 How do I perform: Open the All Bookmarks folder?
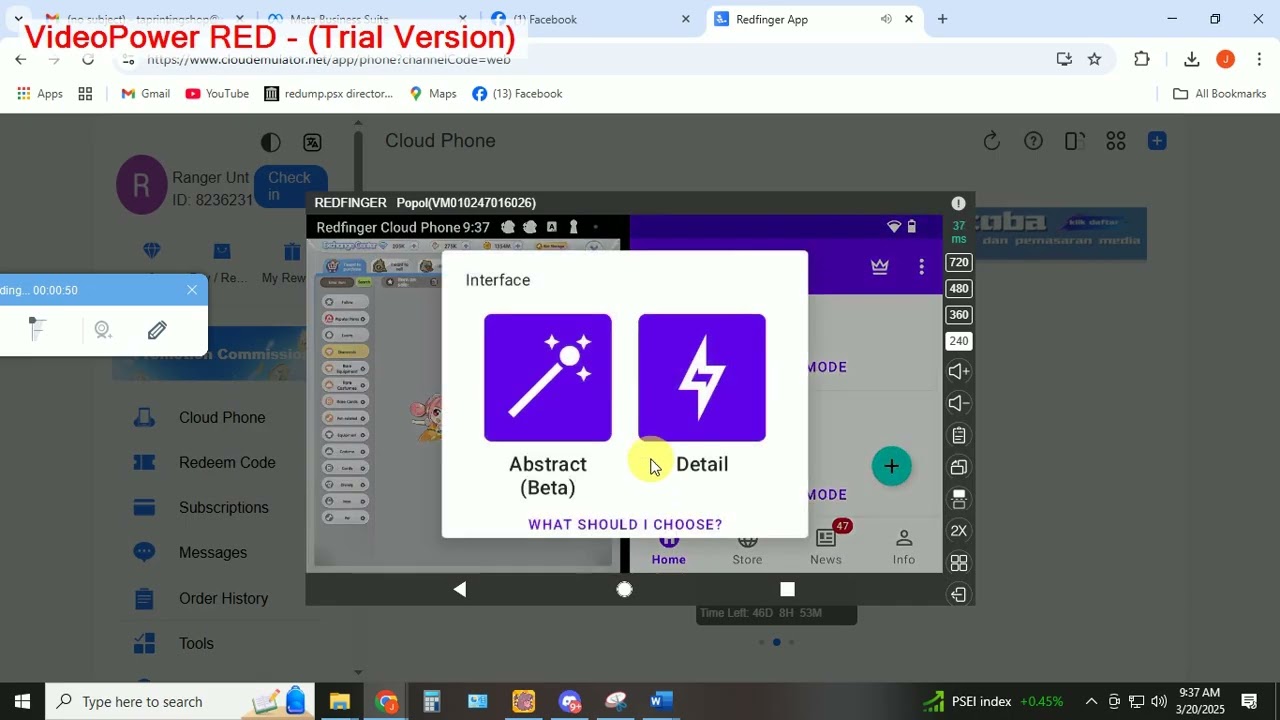[1220, 94]
